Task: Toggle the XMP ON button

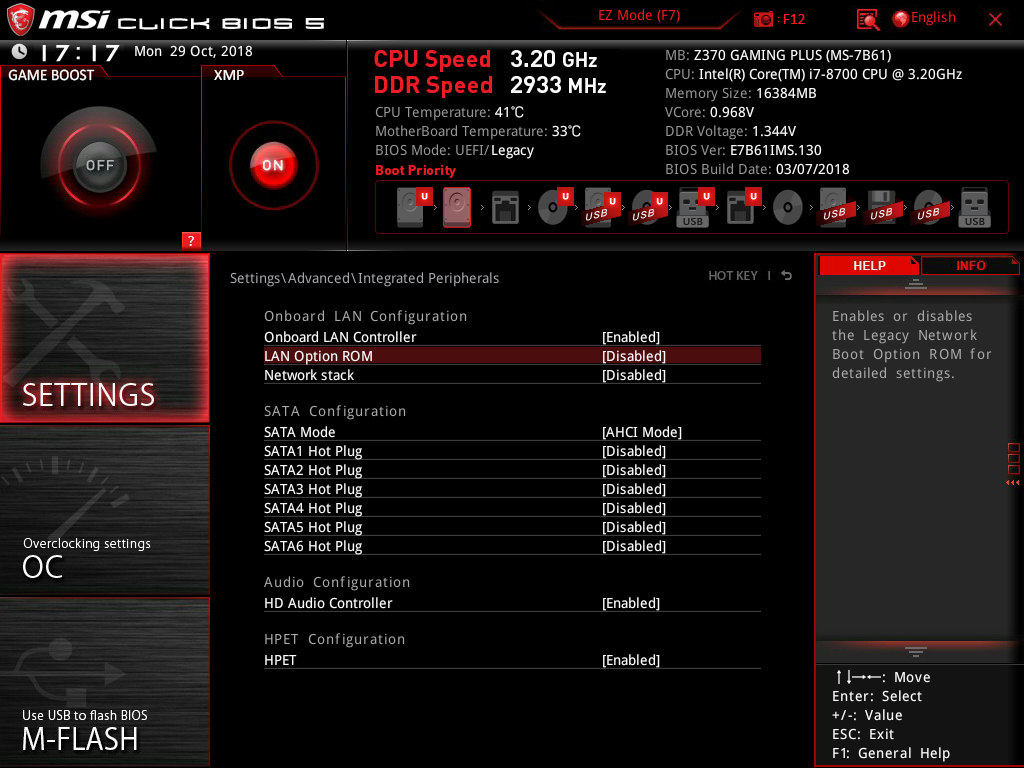Action: click(273, 165)
